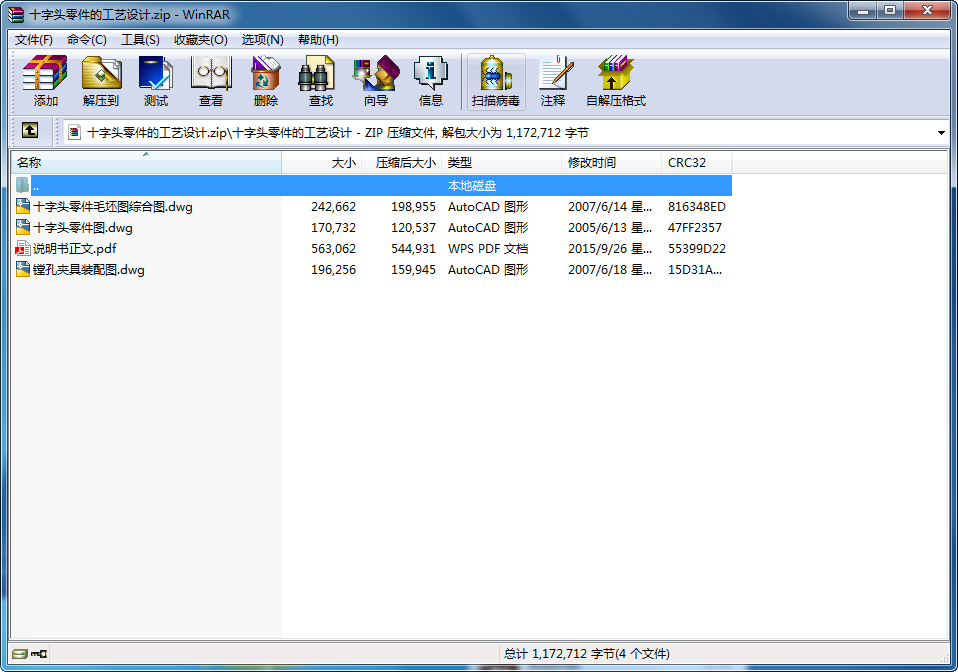Open the 工具(S) menu
This screenshot has height=672, width=958.
pos(141,40)
